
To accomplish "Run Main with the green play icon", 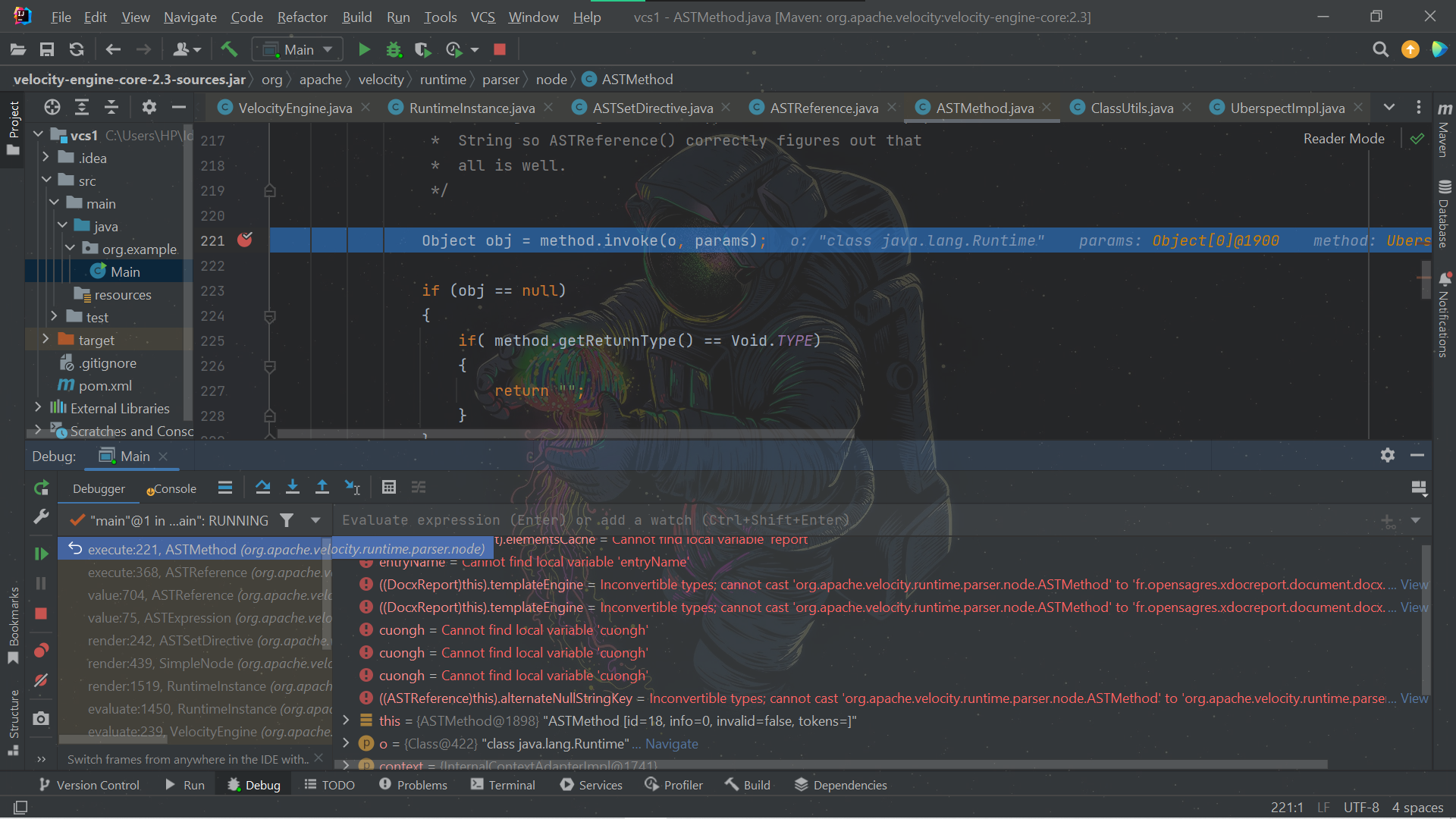I will pos(364,50).
